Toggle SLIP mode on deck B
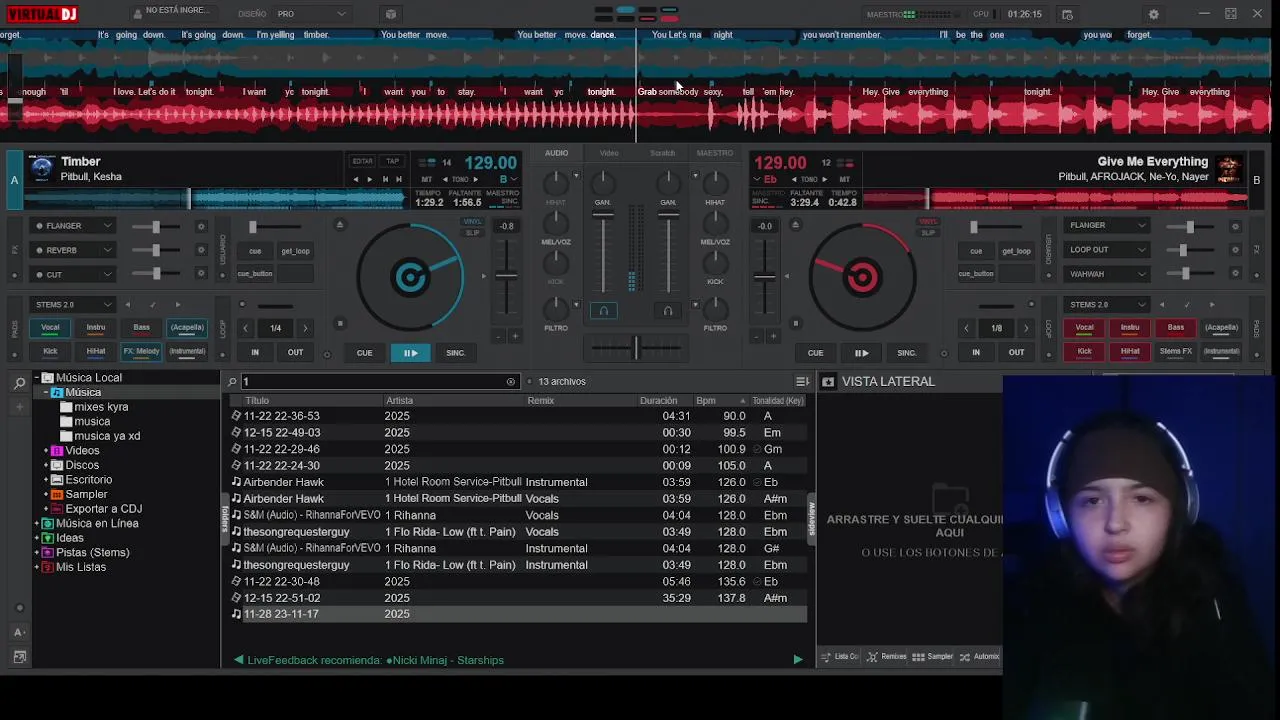Screen dimensions: 1280x720 pyautogui.click(x=928, y=233)
